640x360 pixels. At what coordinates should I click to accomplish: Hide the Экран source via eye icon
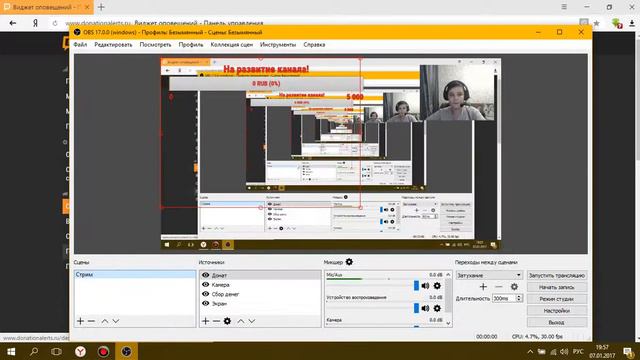(206, 303)
